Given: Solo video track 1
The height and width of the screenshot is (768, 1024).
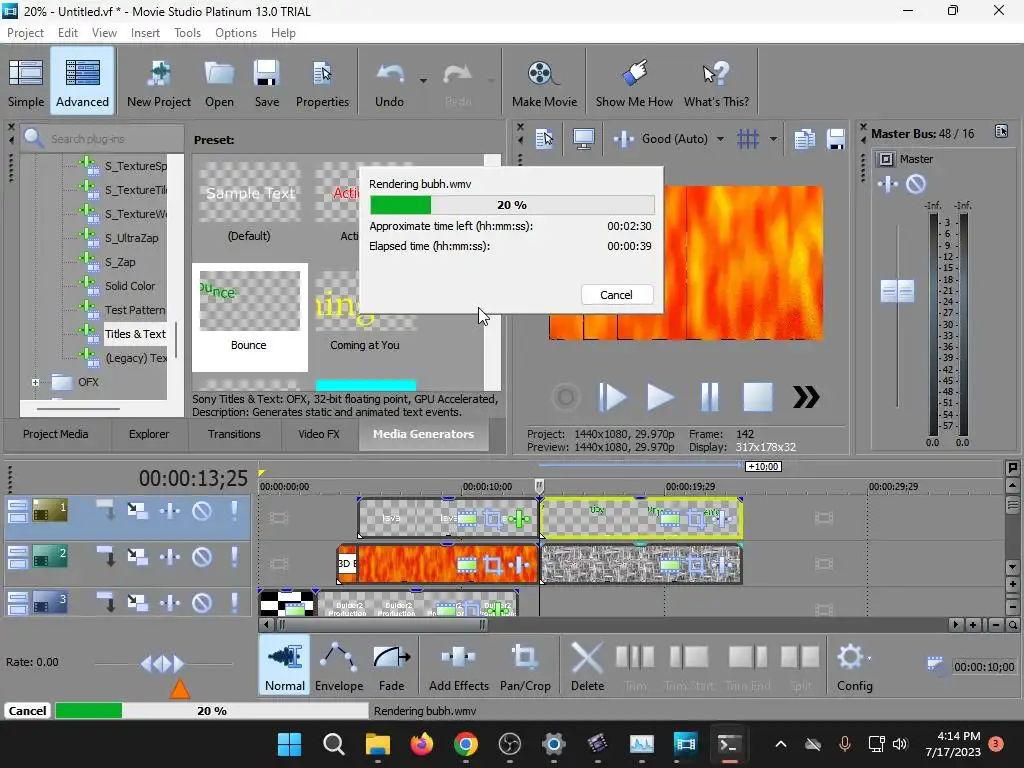Looking at the screenshot, I should pos(234,510).
